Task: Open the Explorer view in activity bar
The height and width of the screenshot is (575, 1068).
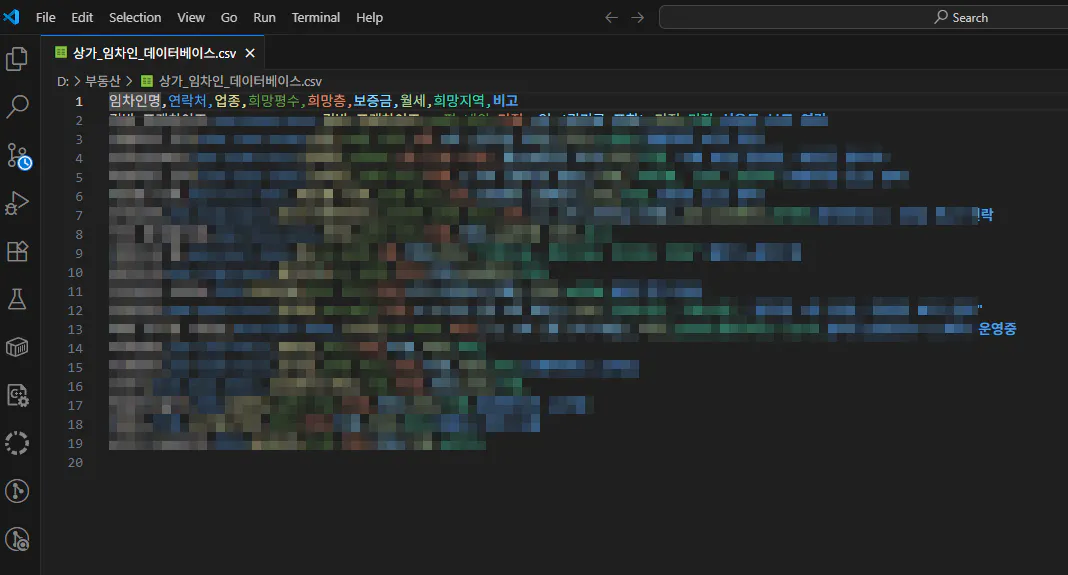Action: (x=17, y=59)
